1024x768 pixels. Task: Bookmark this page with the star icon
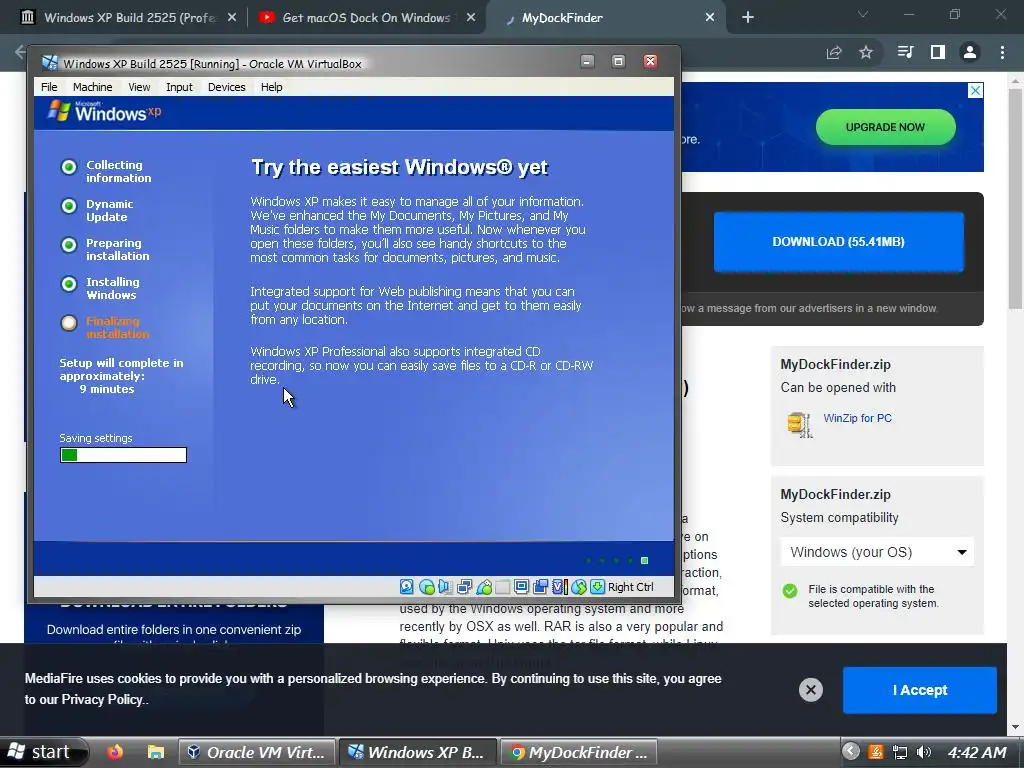pyautogui.click(x=866, y=52)
